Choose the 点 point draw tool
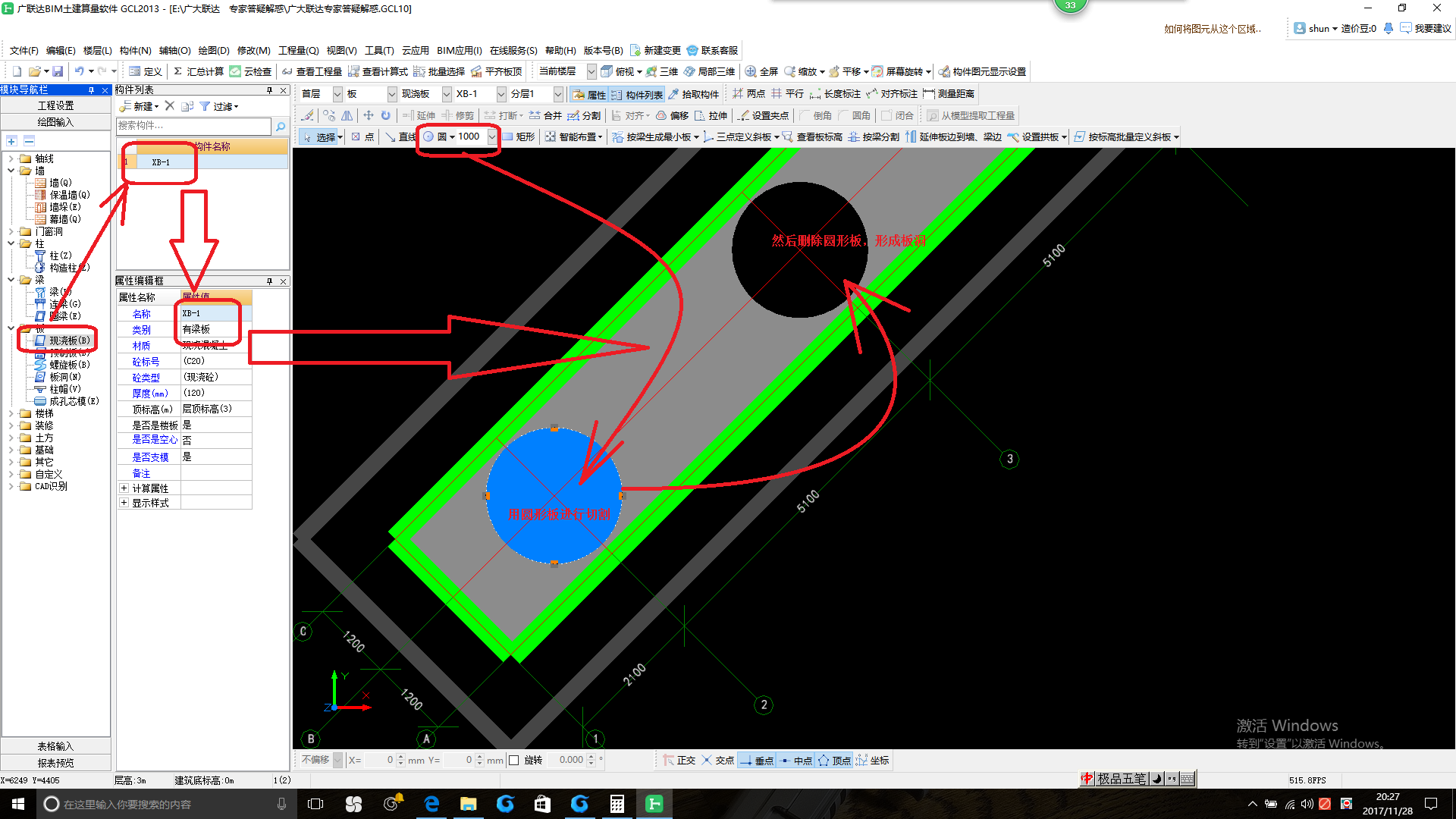This screenshot has height=819, width=1456. pyautogui.click(x=362, y=136)
